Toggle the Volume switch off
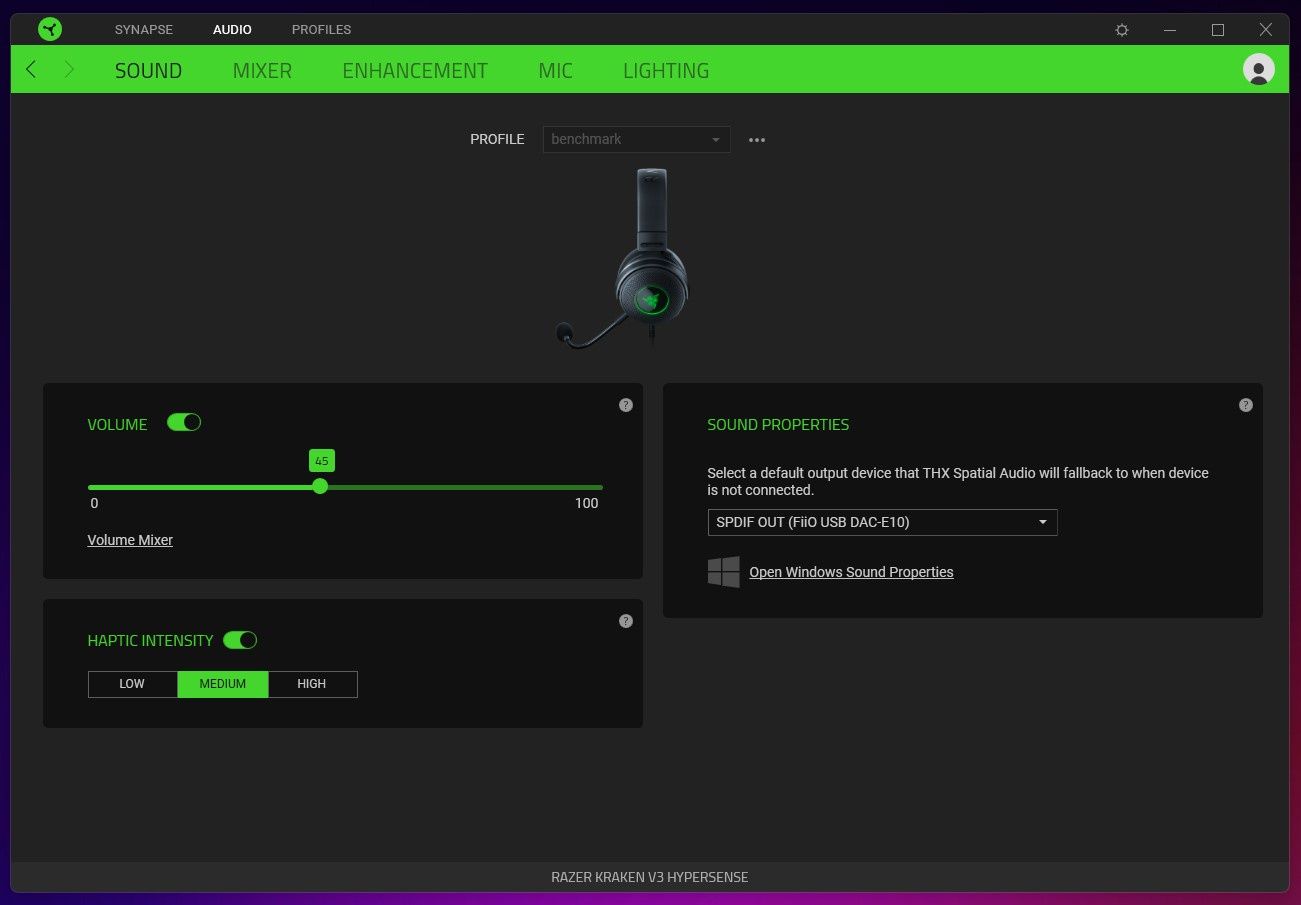 coord(184,422)
